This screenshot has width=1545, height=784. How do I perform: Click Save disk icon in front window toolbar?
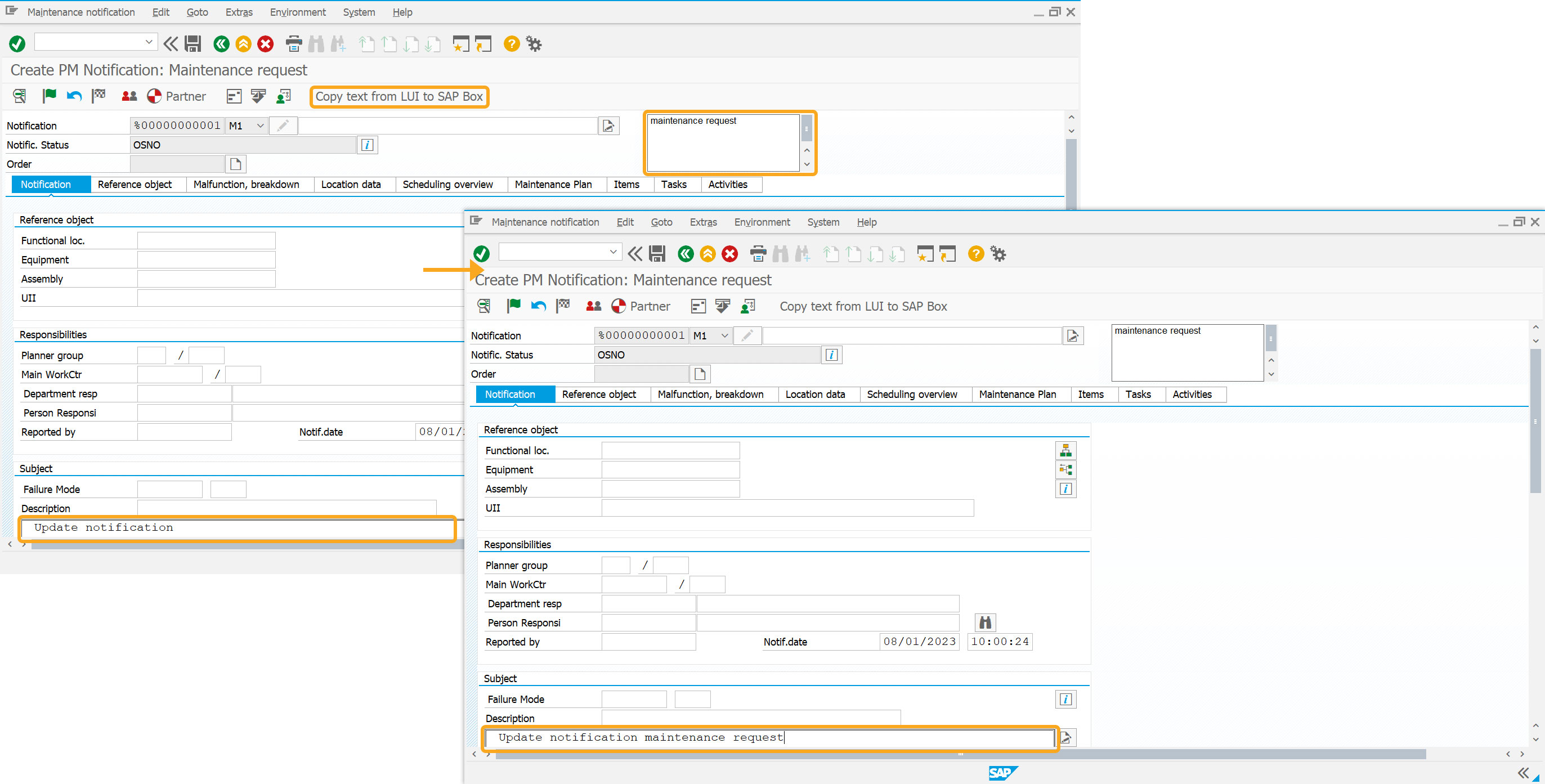coord(657,254)
